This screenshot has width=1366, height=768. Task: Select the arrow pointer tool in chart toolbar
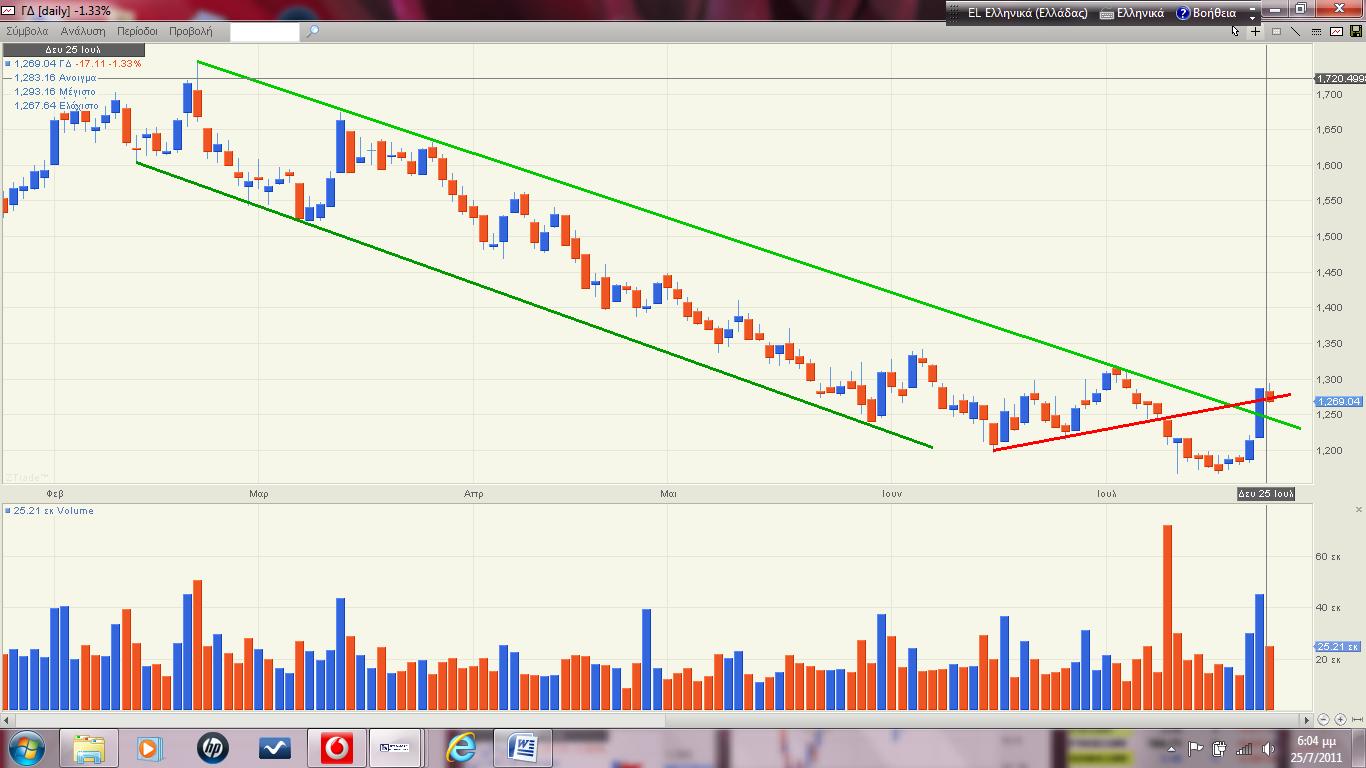1235,31
